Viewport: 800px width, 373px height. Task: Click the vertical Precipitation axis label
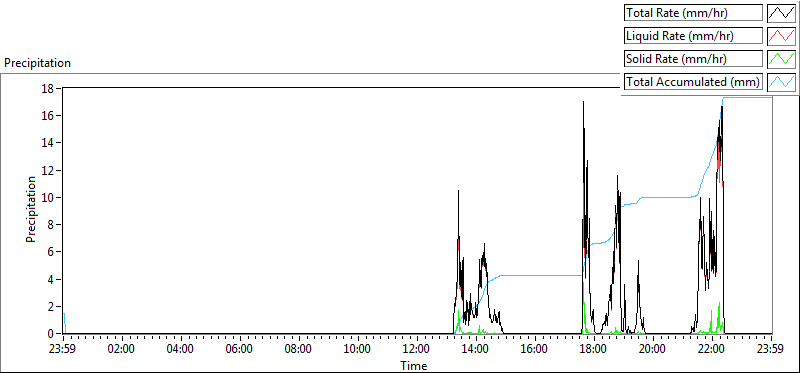pyautogui.click(x=31, y=210)
